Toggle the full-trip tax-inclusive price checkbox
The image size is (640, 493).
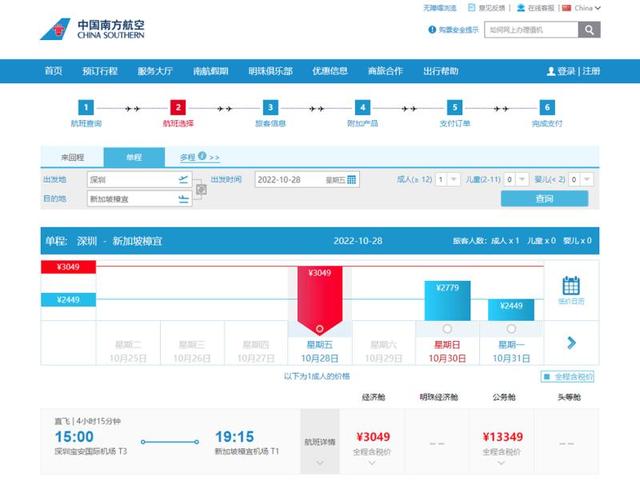[x=547, y=377]
